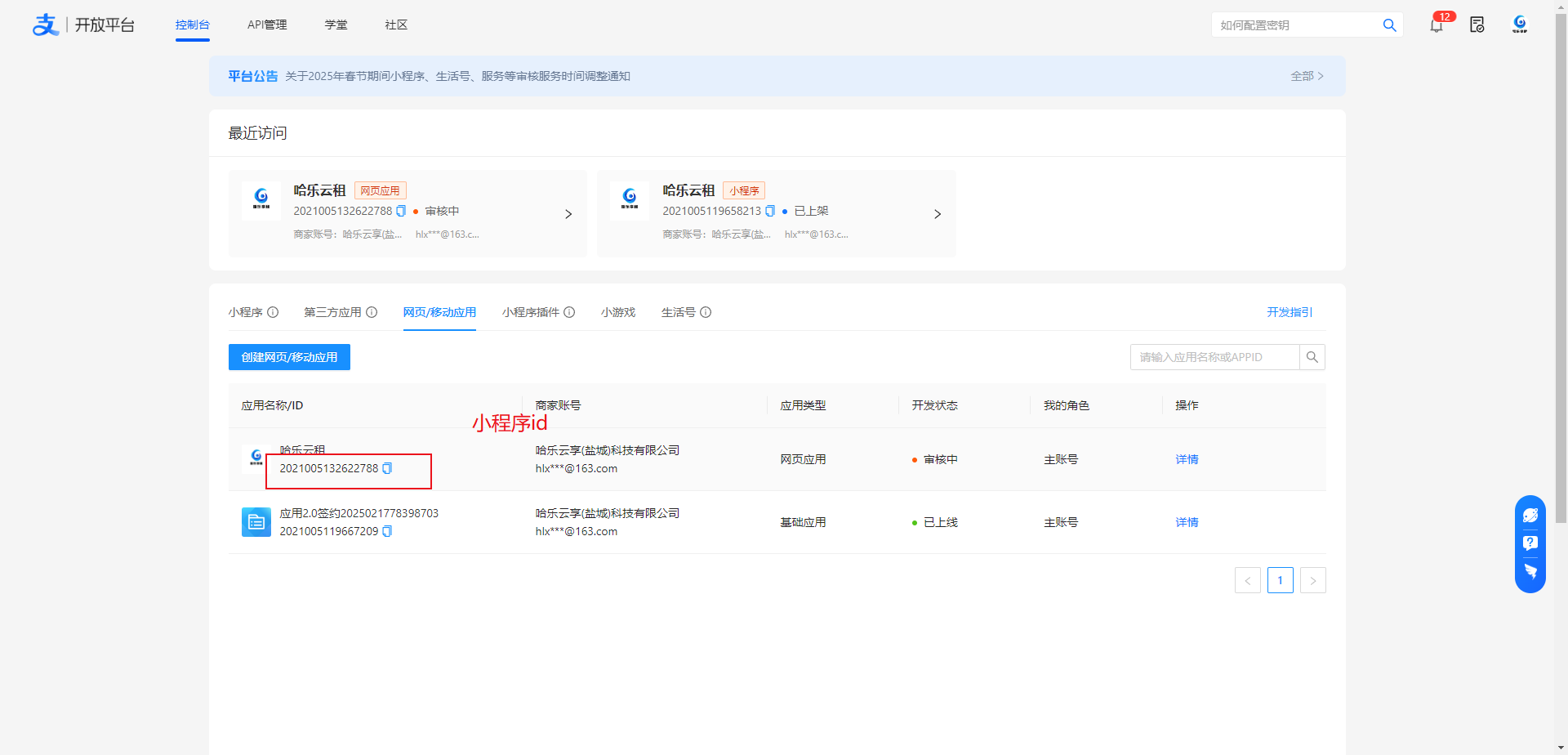Open the account avatar in top right
The width and height of the screenshot is (1568, 755).
[x=1520, y=25]
